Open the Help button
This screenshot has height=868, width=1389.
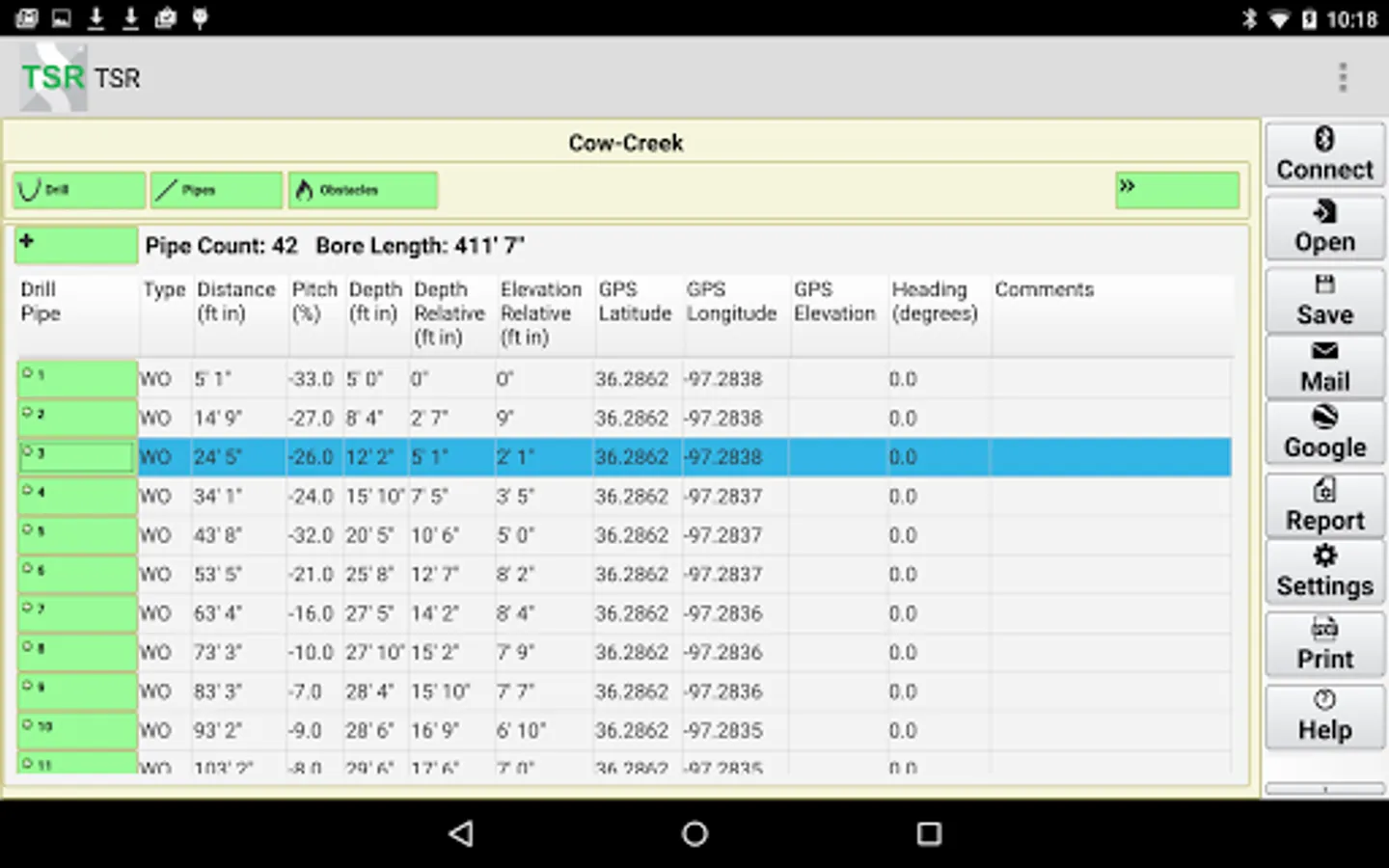point(1325,717)
